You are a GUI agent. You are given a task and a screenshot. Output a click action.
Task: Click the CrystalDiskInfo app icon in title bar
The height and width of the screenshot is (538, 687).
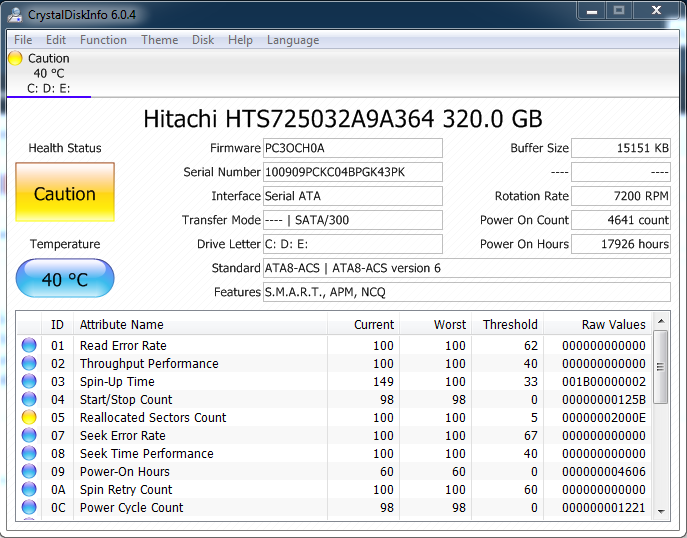pos(17,13)
